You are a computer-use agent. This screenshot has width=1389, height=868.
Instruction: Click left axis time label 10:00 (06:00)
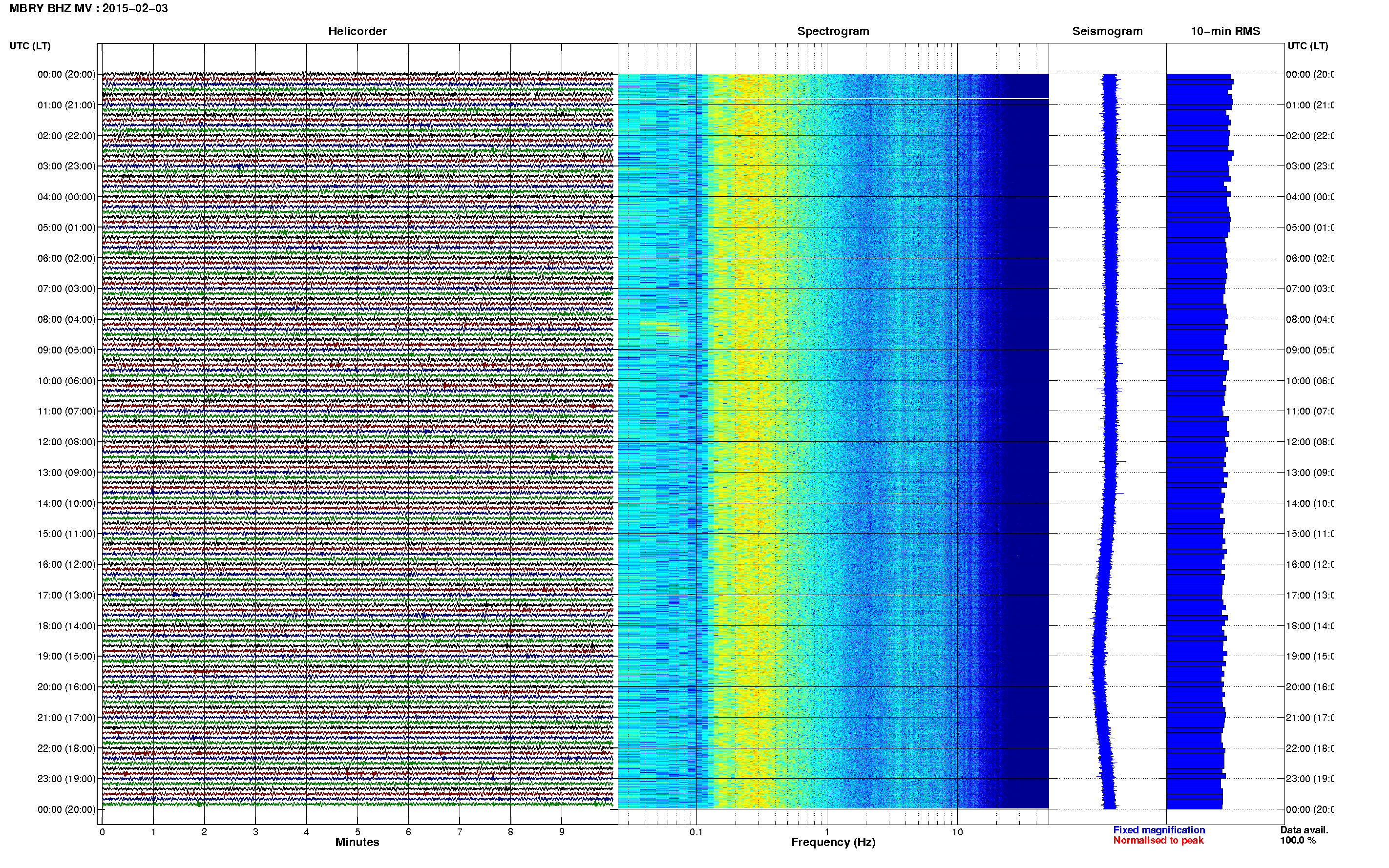point(66,381)
